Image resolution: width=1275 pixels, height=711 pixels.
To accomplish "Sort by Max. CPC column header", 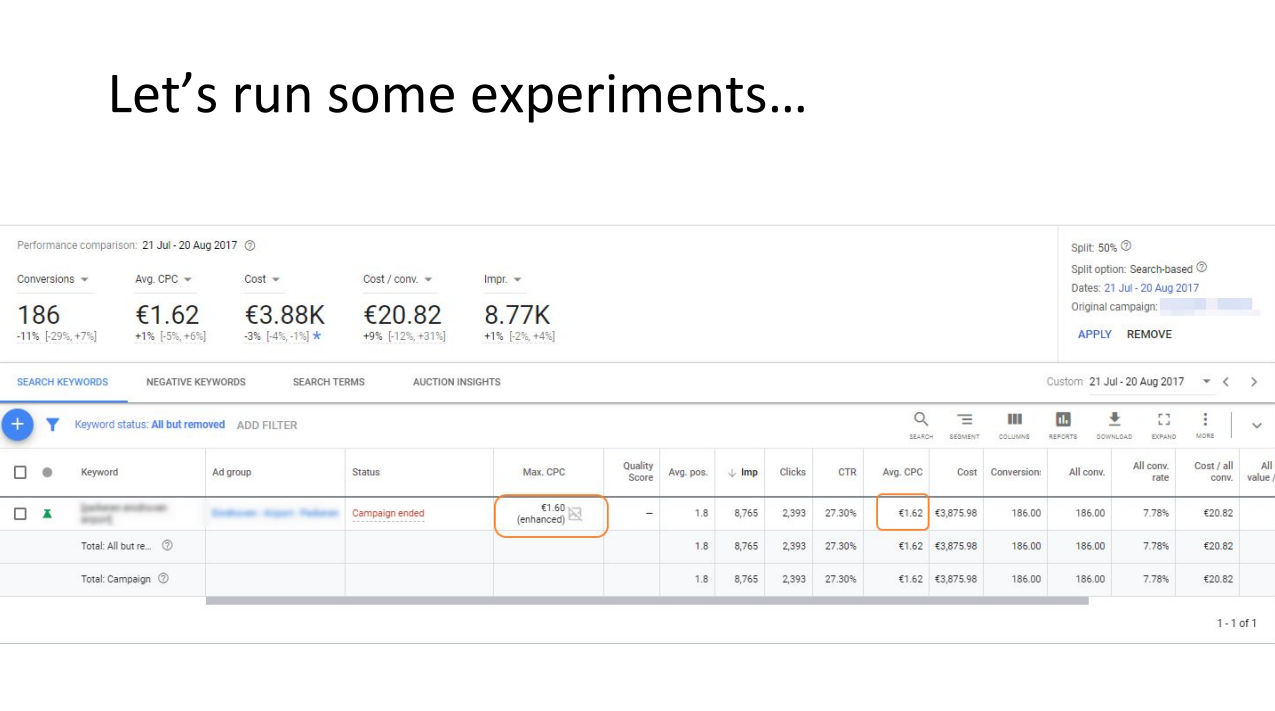I will pyautogui.click(x=544, y=472).
